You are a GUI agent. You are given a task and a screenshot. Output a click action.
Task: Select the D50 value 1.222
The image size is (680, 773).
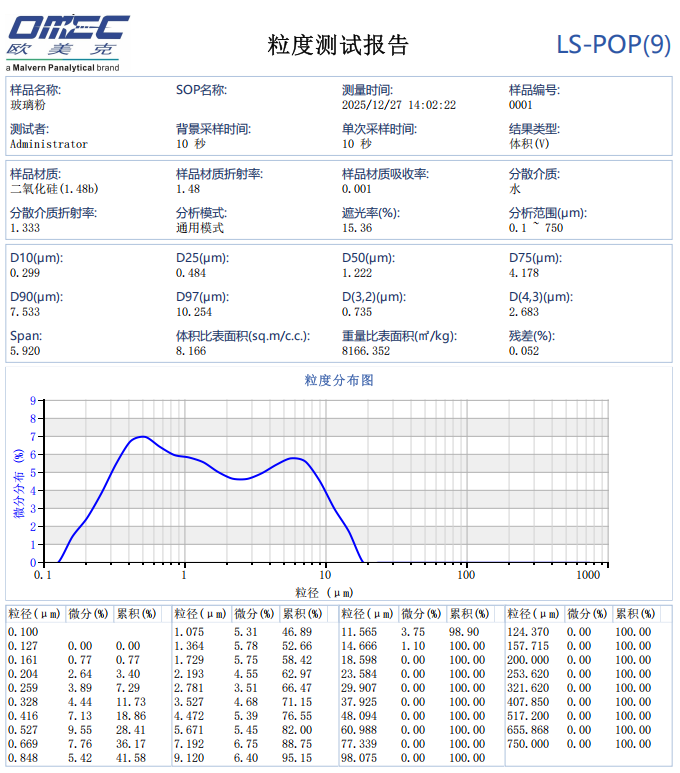pyautogui.click(x=357, y=273)
